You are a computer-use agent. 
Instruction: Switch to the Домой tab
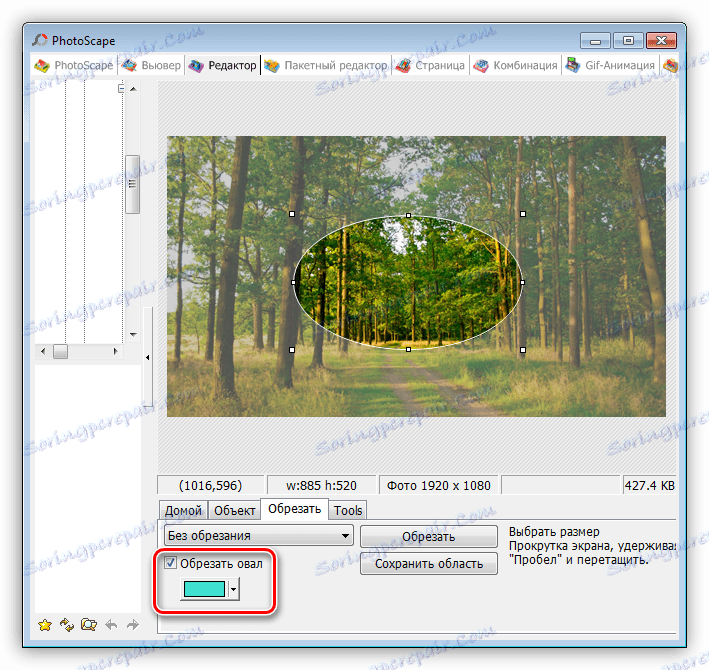click(x=183, y=510)
